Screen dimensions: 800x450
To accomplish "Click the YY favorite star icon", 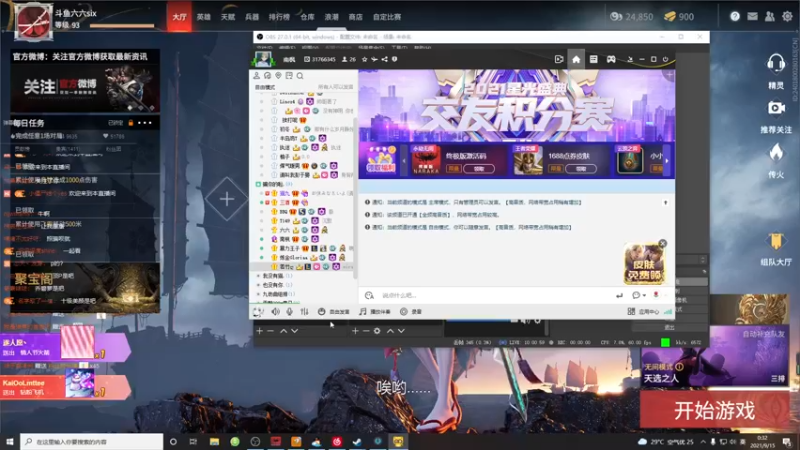I will [x=364, y=59].
